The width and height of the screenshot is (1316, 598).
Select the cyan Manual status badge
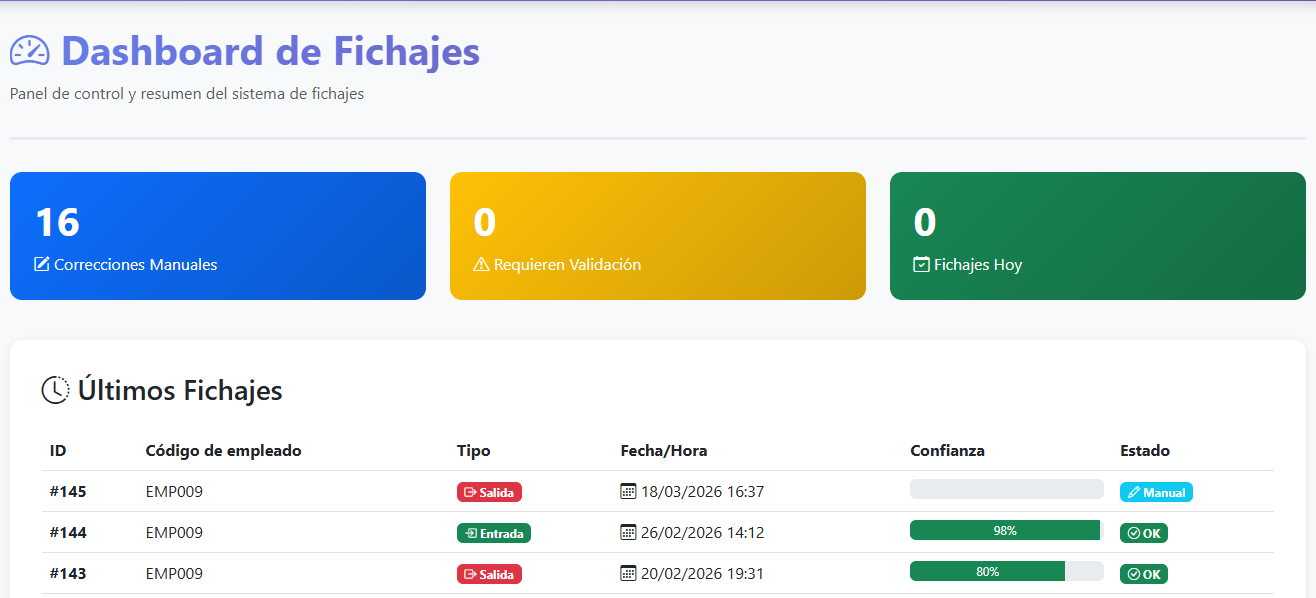point(1156,491)
